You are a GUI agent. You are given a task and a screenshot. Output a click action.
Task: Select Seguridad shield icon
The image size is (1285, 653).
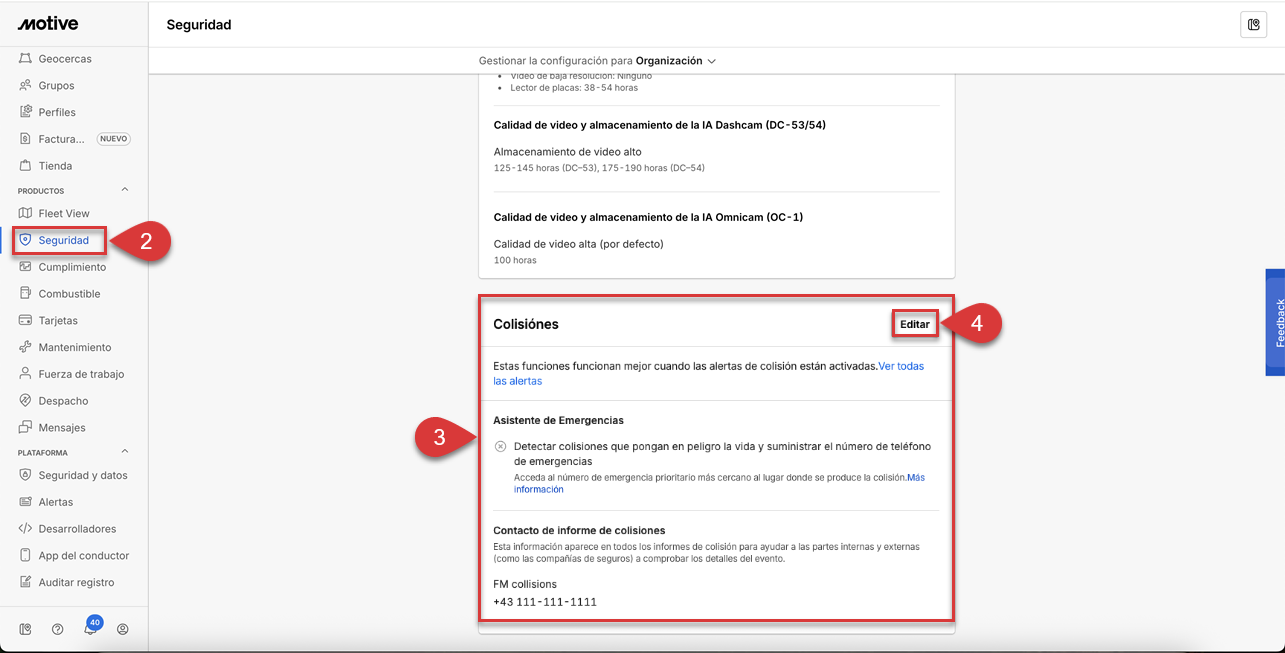coord(26,240)
